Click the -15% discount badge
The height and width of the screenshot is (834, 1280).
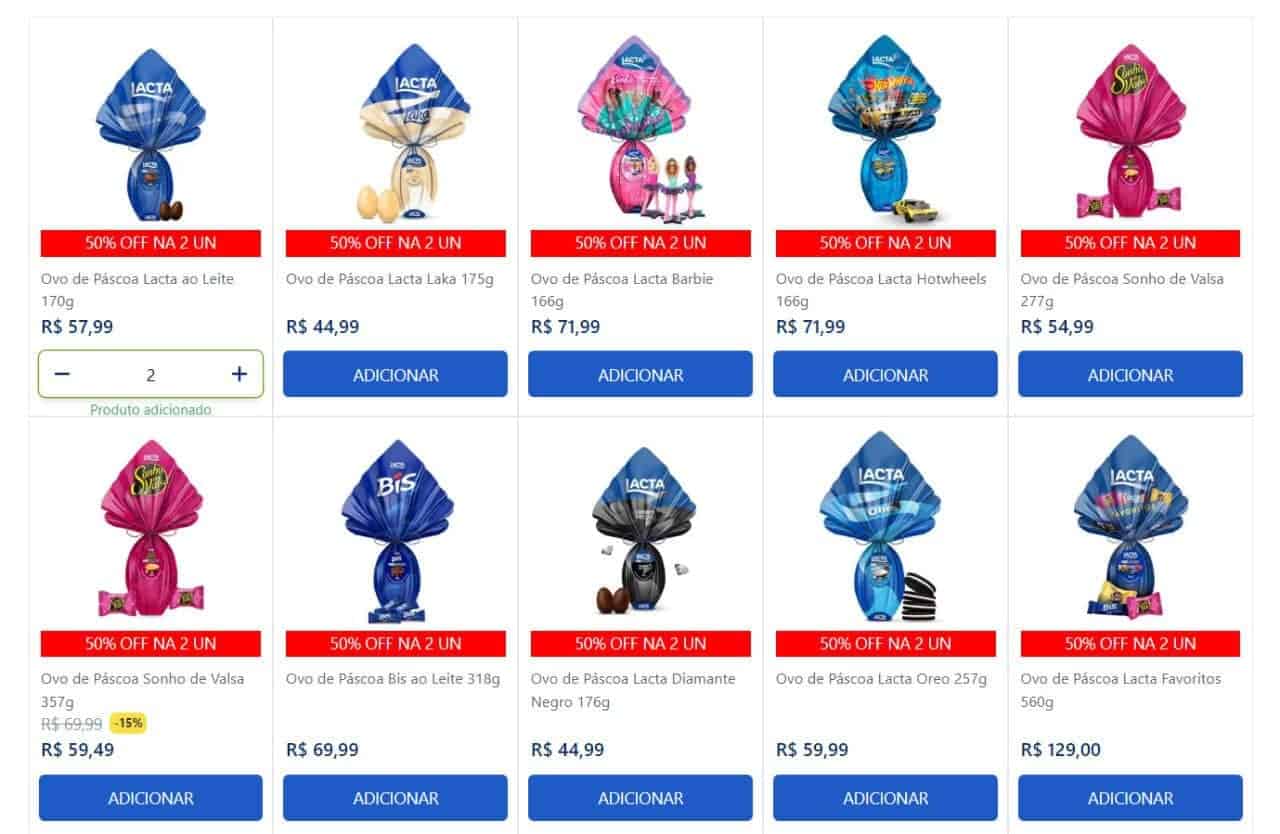pos(128,723)
